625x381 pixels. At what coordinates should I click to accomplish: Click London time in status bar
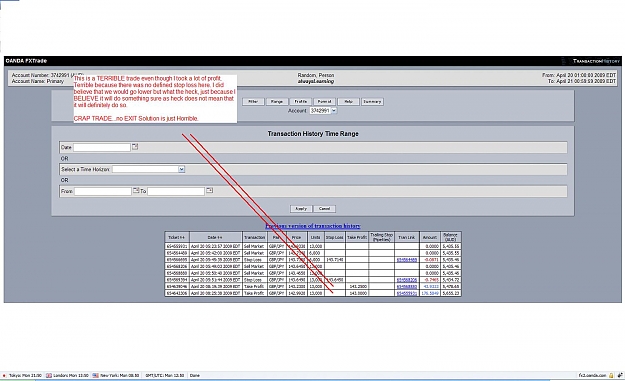coord(71,375)
